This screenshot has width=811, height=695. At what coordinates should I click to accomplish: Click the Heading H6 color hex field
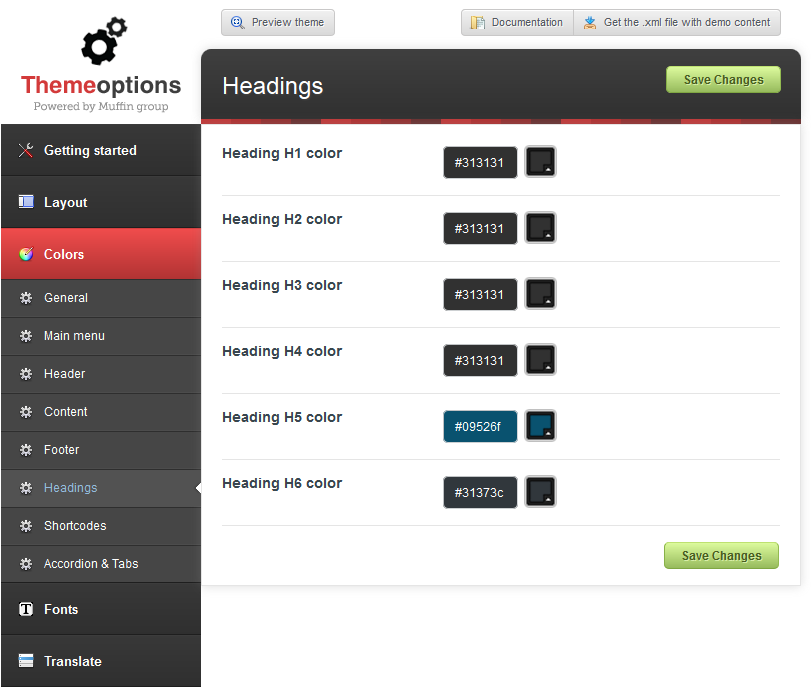[x=480, y=492]
